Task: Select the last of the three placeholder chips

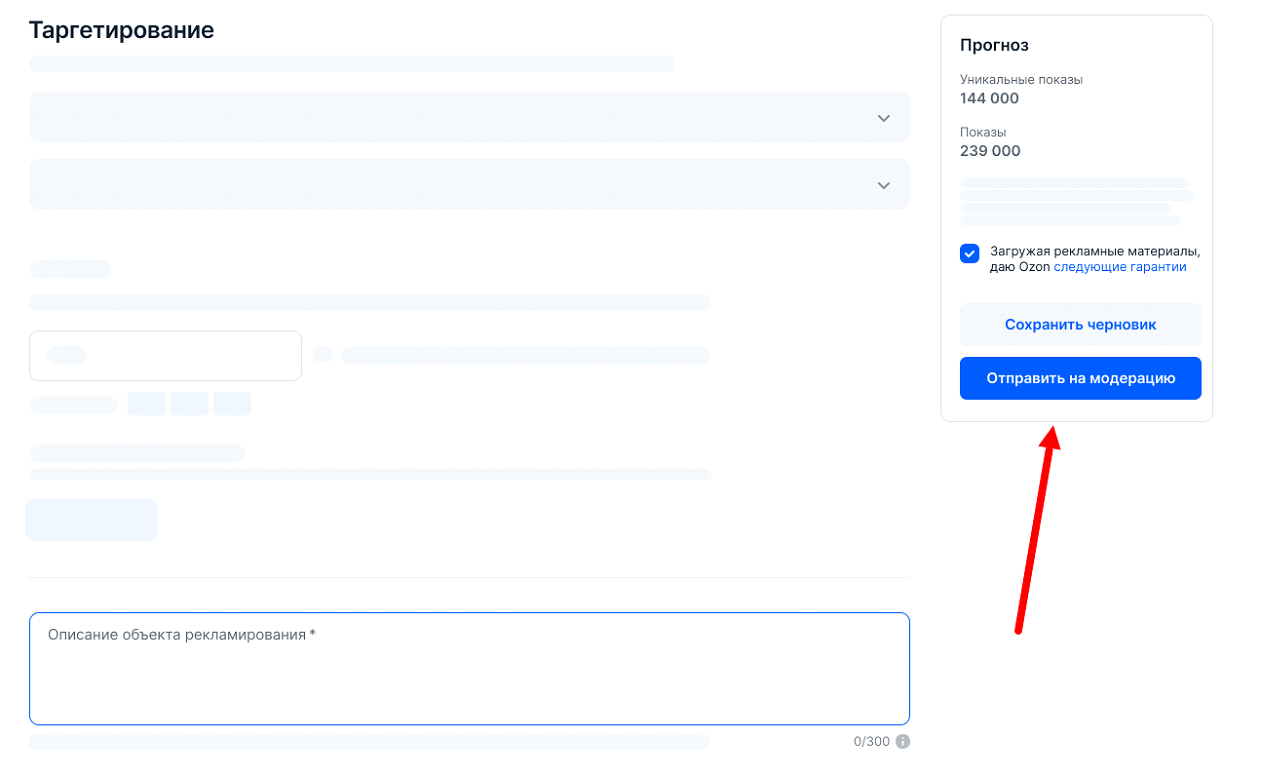Action: point(232,404)
